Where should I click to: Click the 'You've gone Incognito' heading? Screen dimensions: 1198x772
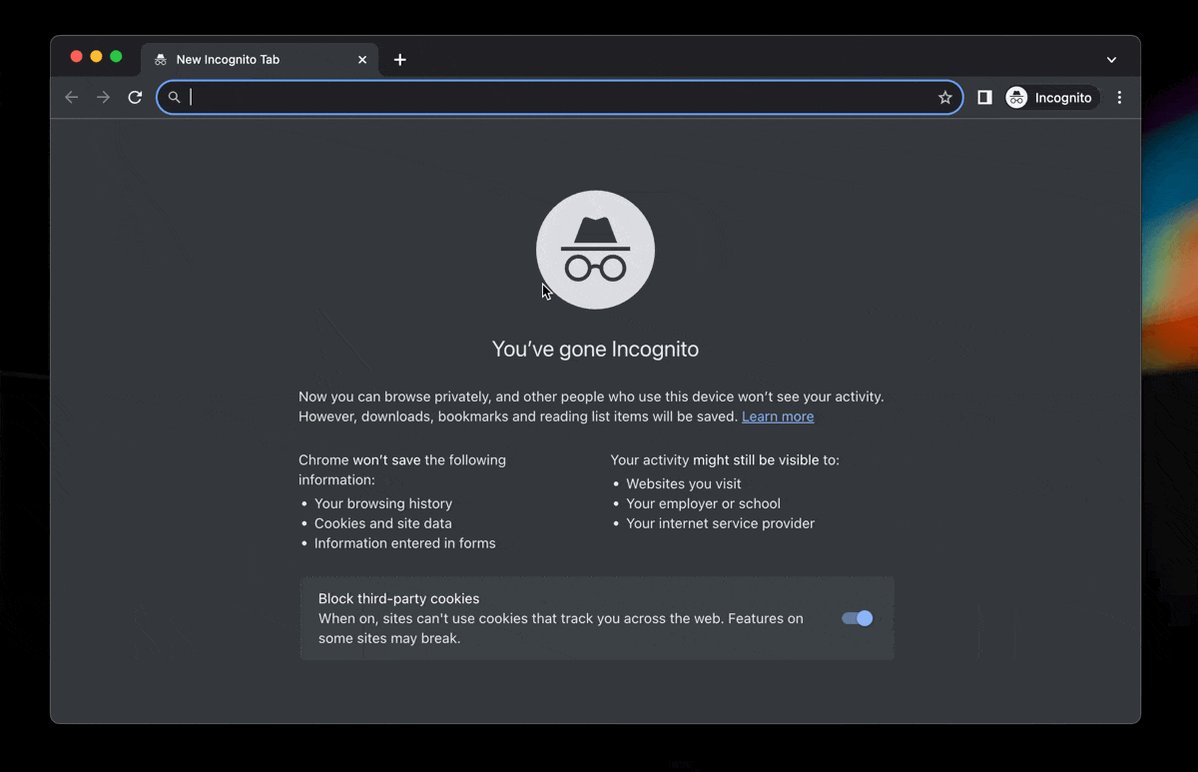tap(595, 349)
